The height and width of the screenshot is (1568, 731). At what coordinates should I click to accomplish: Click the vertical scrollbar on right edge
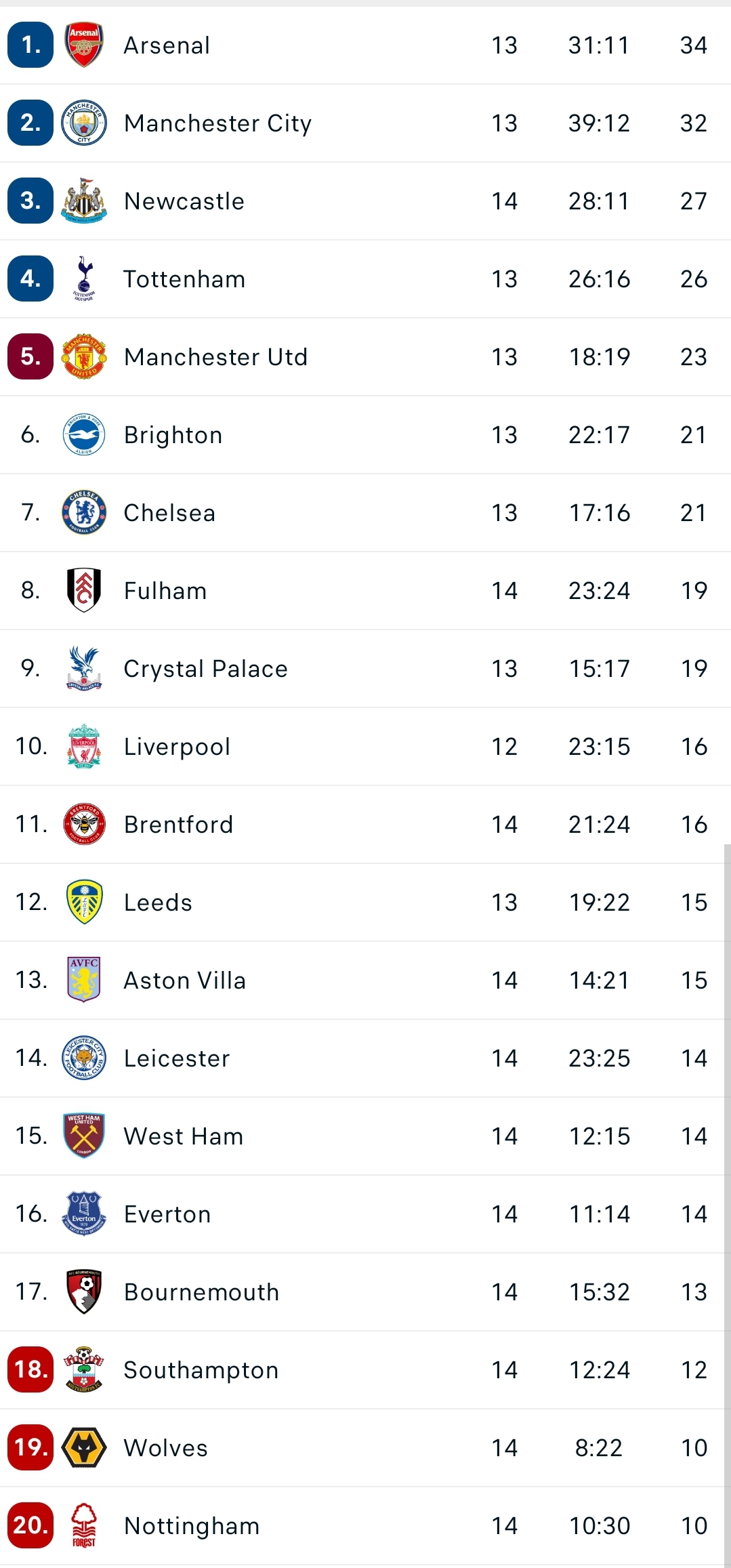[727, 1205]
